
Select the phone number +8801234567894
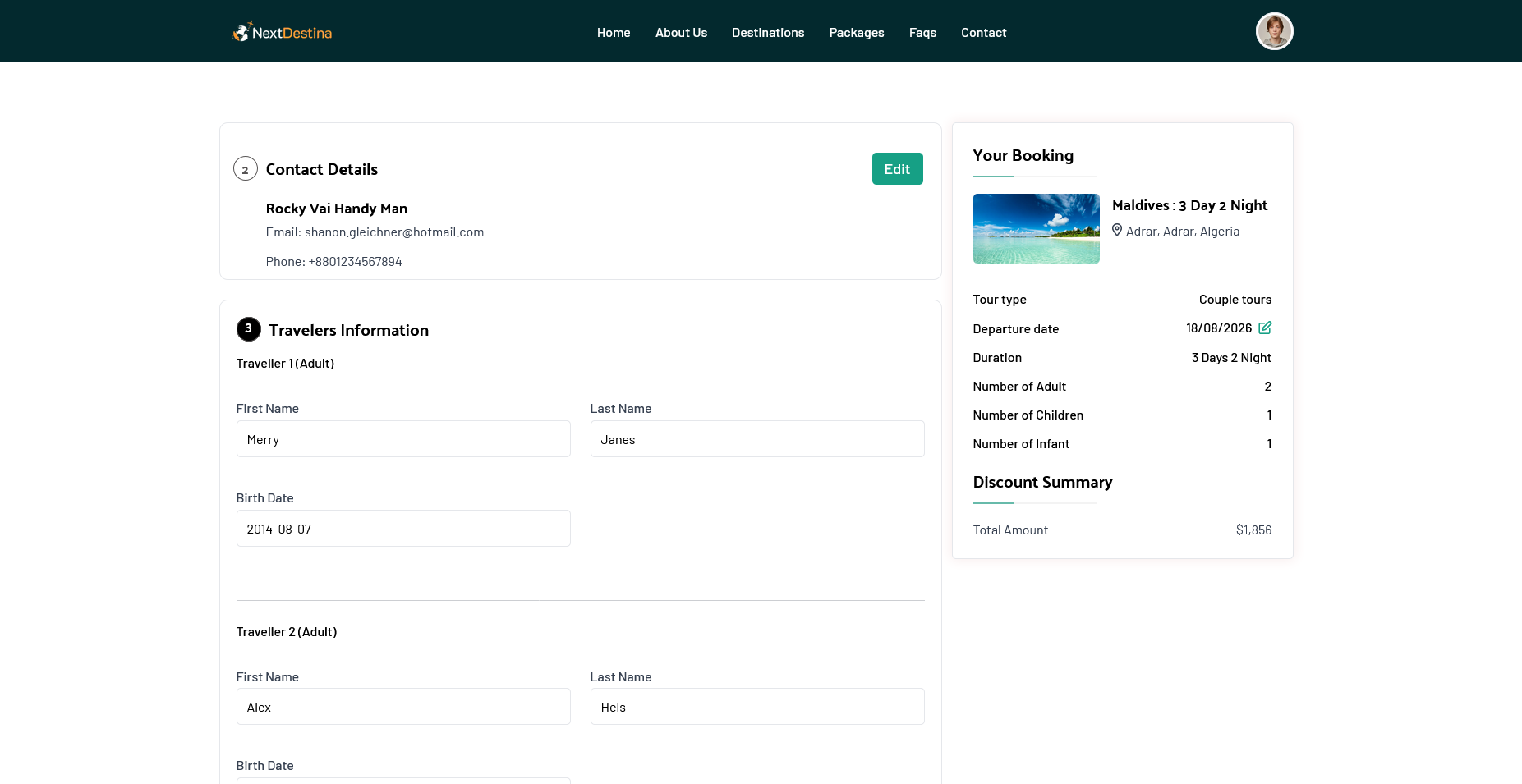(355, 262)
